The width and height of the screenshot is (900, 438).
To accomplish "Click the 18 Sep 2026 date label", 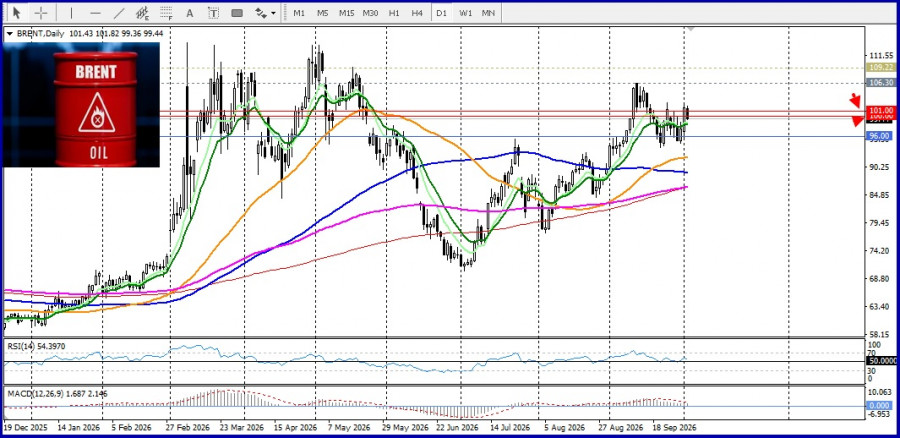I will pyautogui.click(x=675, y=428).
